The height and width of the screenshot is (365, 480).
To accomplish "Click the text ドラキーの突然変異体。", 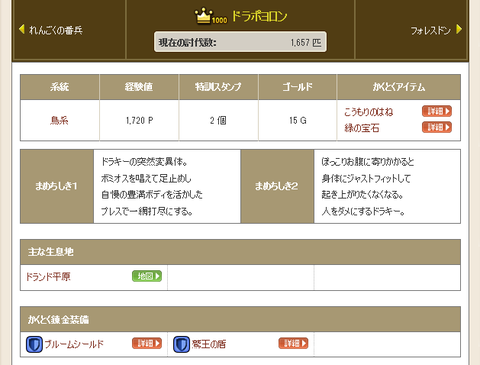I will pos(144,162).
